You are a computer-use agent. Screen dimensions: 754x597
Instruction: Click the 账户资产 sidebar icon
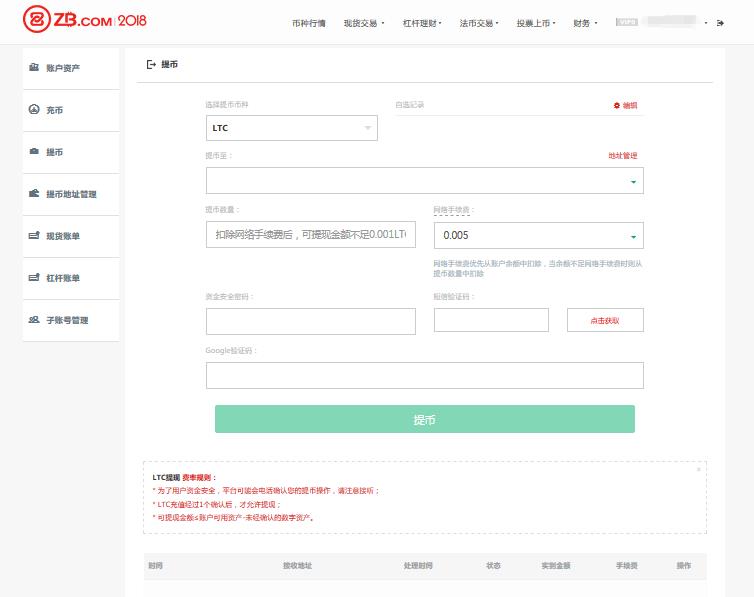point(34,68)
